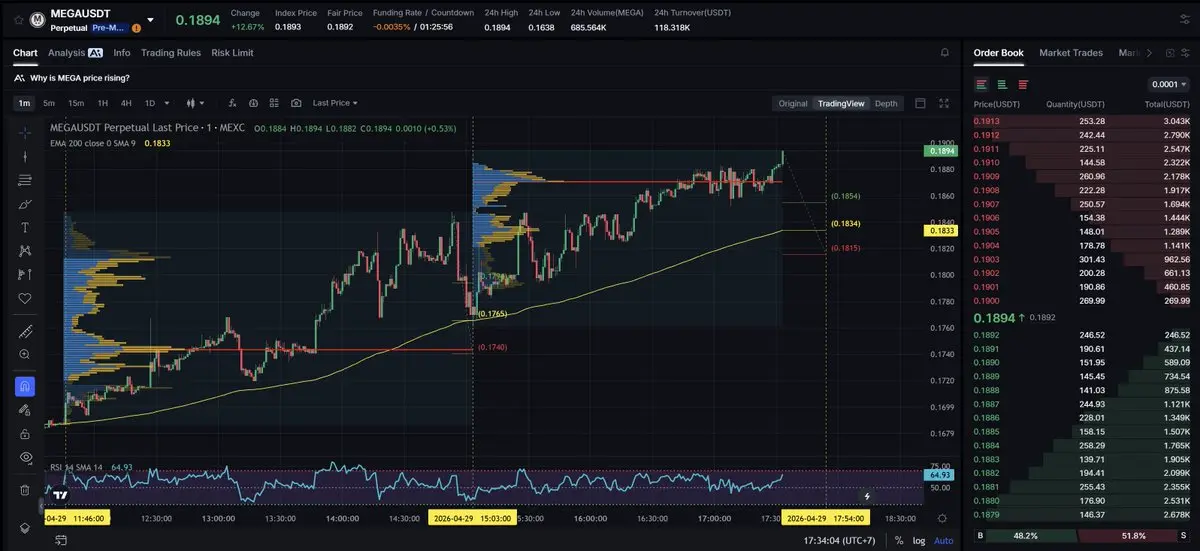Open the Order Book tab
The height and width of the screenshot is (551, 1200).
[998, 53]
